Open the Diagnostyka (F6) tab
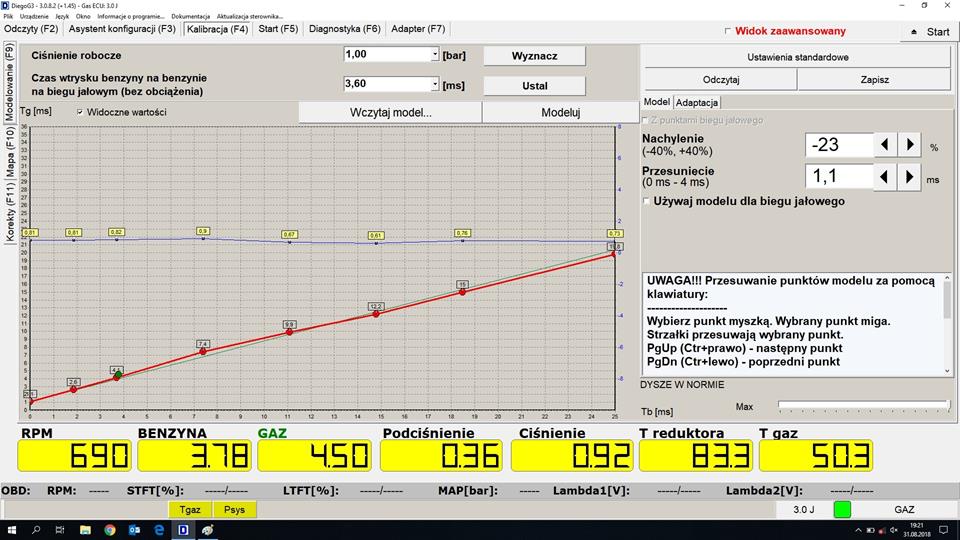 point(345,29)
